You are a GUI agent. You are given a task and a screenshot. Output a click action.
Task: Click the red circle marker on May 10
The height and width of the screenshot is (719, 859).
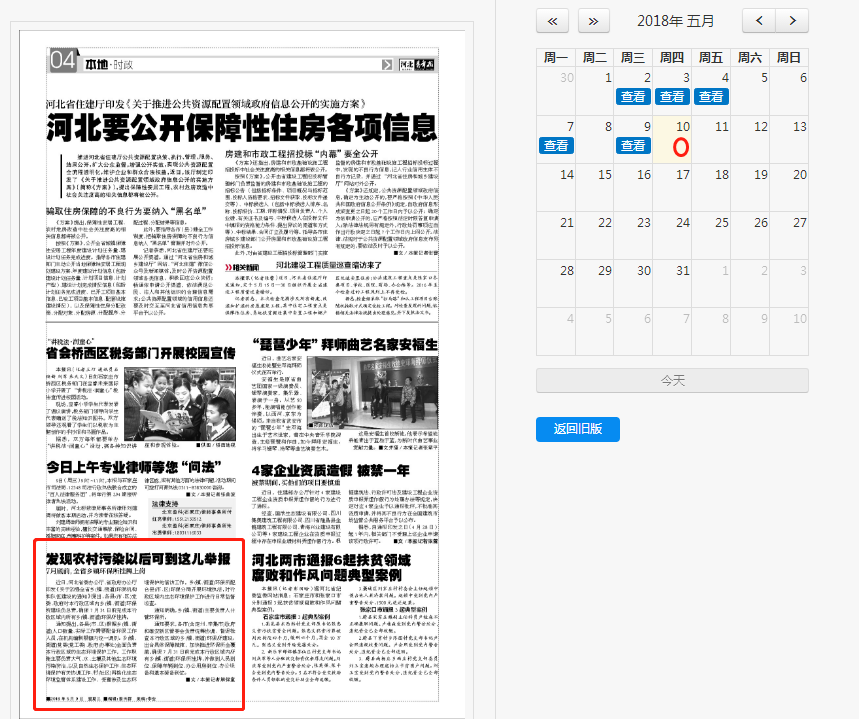tap(682, 146)
